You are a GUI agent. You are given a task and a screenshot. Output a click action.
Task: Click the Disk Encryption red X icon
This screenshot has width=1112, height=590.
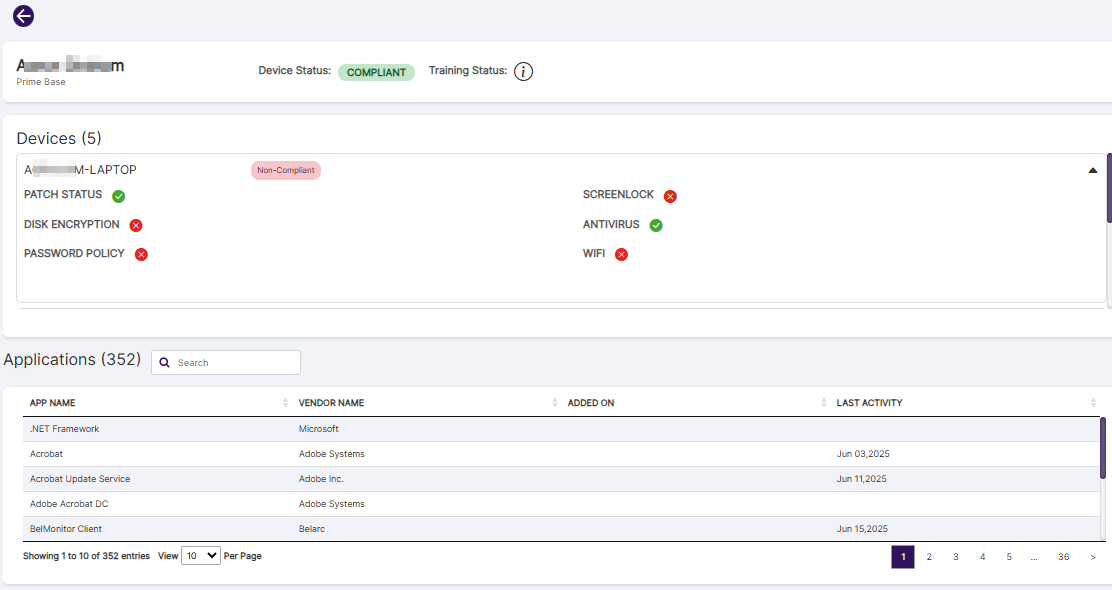(x=136, y=225)
